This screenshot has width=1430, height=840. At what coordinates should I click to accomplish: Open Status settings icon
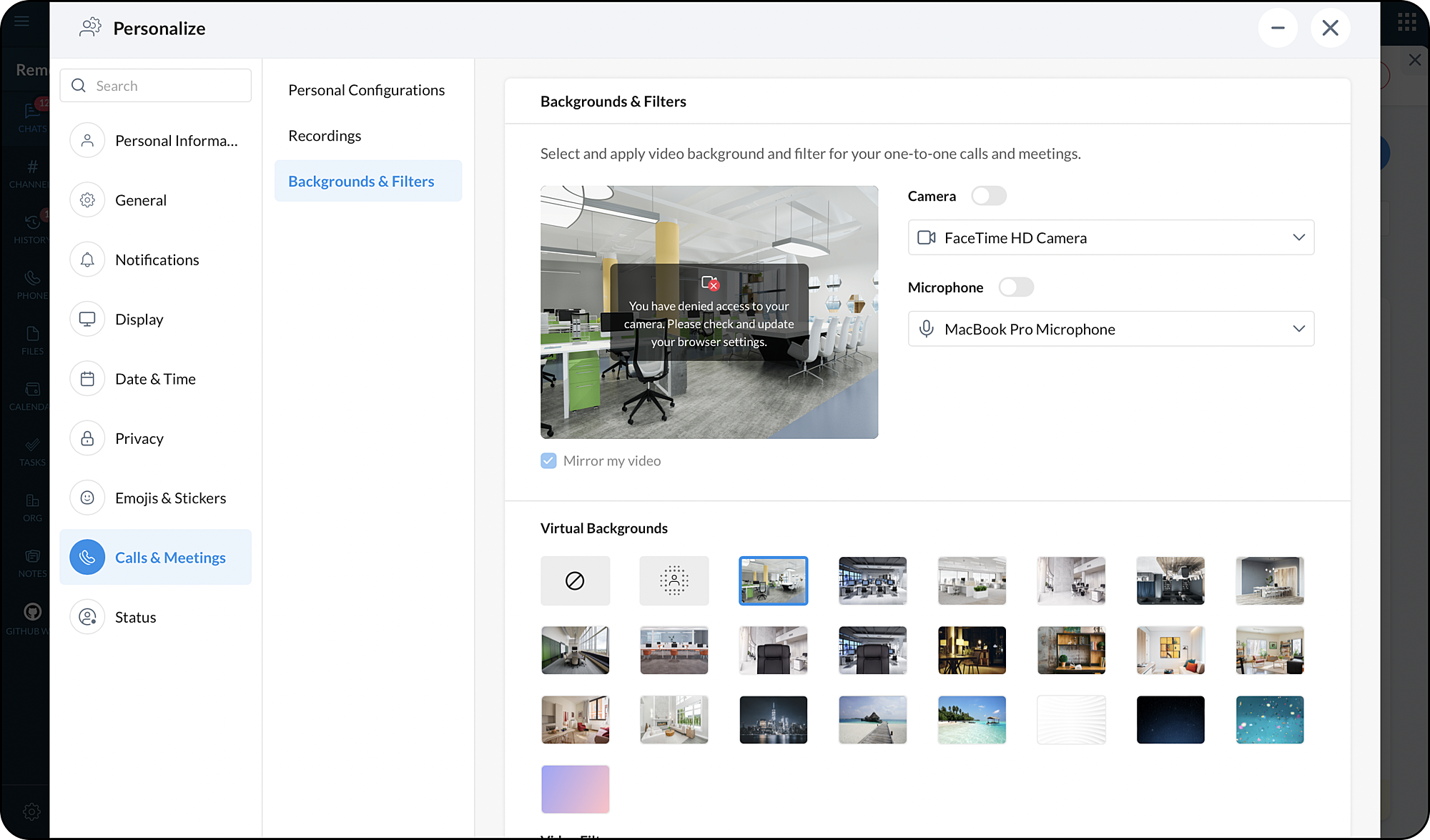coord(87,617)
